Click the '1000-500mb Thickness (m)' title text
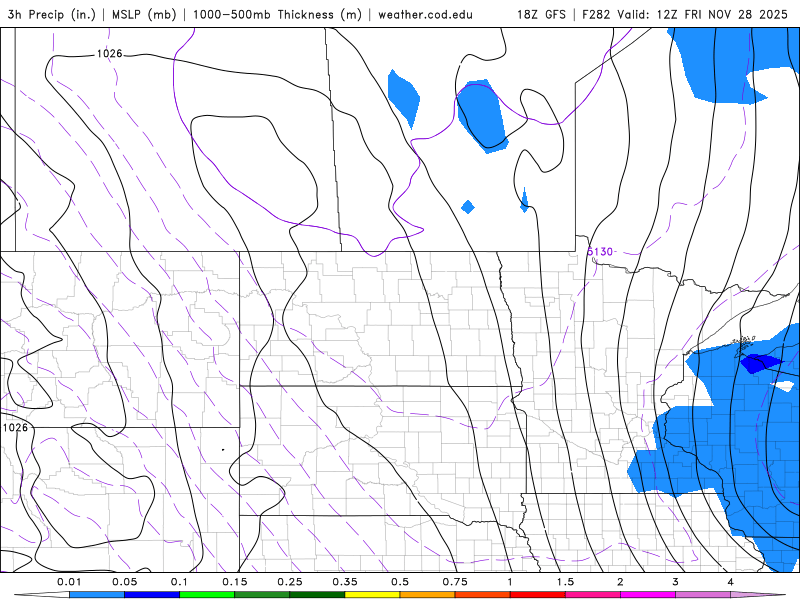 277,14
